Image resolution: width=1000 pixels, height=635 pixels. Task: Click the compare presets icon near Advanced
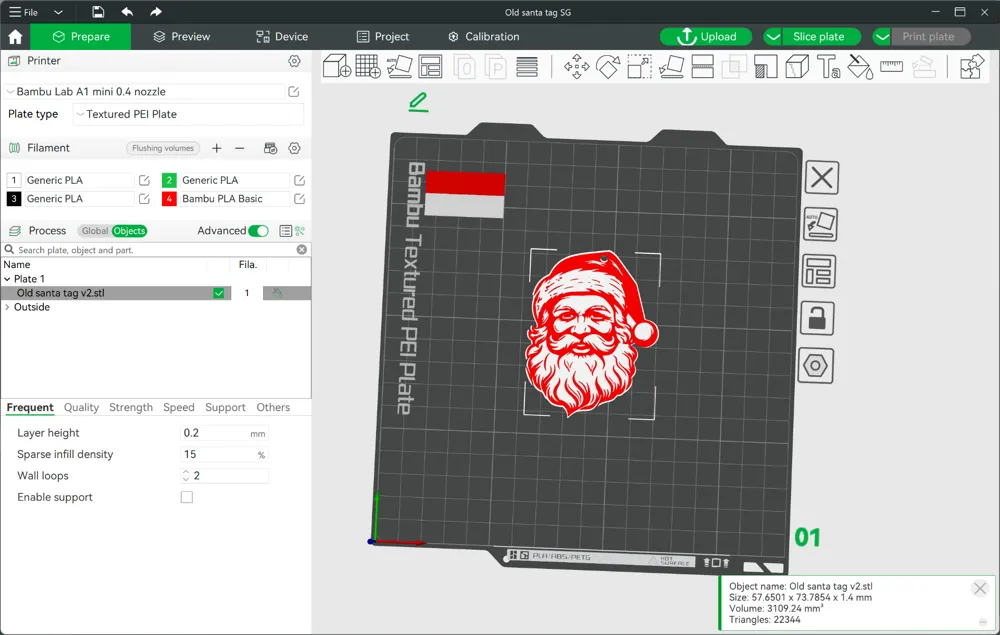coord(300,231)
